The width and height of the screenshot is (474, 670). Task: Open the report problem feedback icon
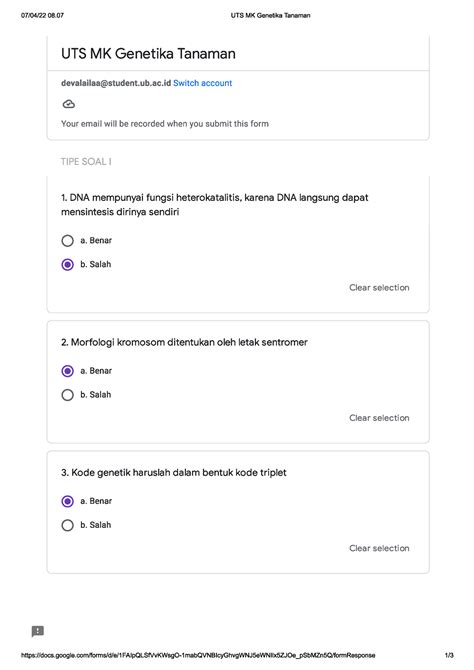pyautogui.click(x=38, y=631)
